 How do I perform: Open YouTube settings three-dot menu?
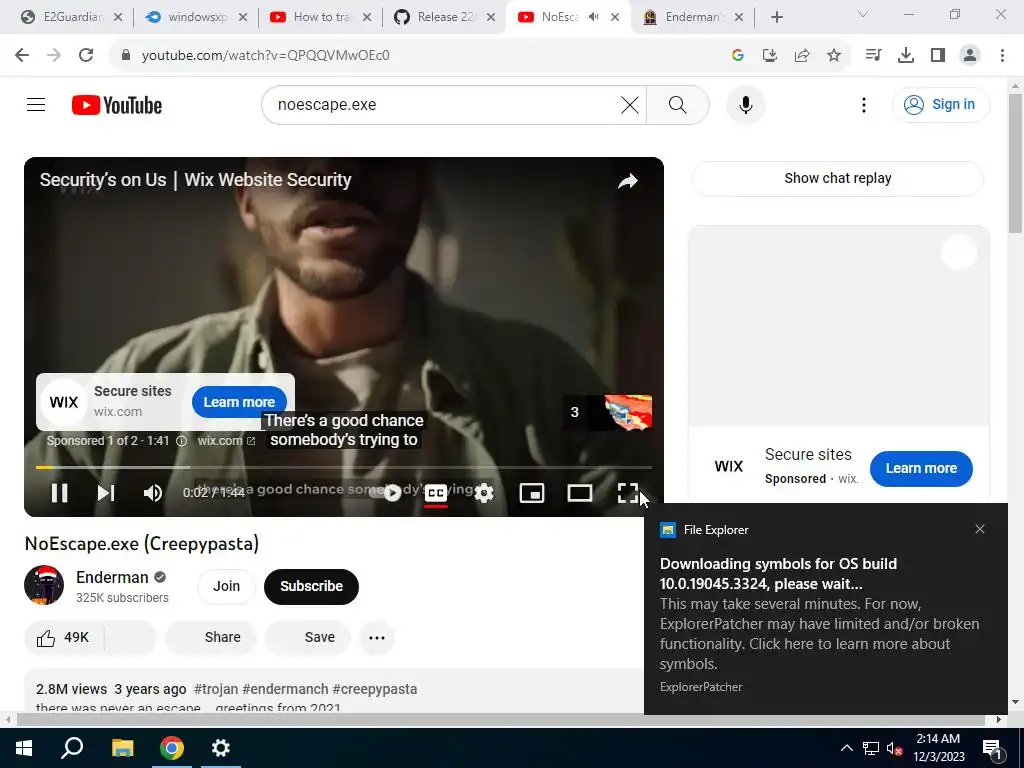coord(863,104)
